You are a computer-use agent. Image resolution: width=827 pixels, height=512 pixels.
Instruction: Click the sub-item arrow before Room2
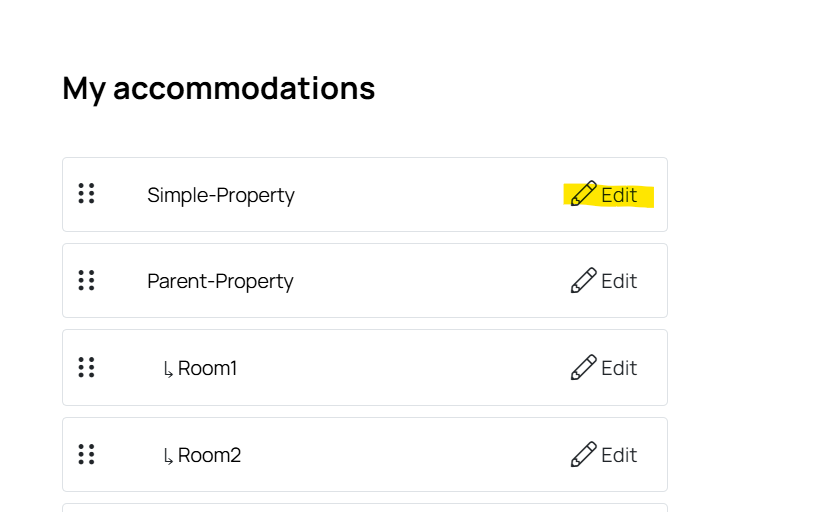tap(168, 457)
